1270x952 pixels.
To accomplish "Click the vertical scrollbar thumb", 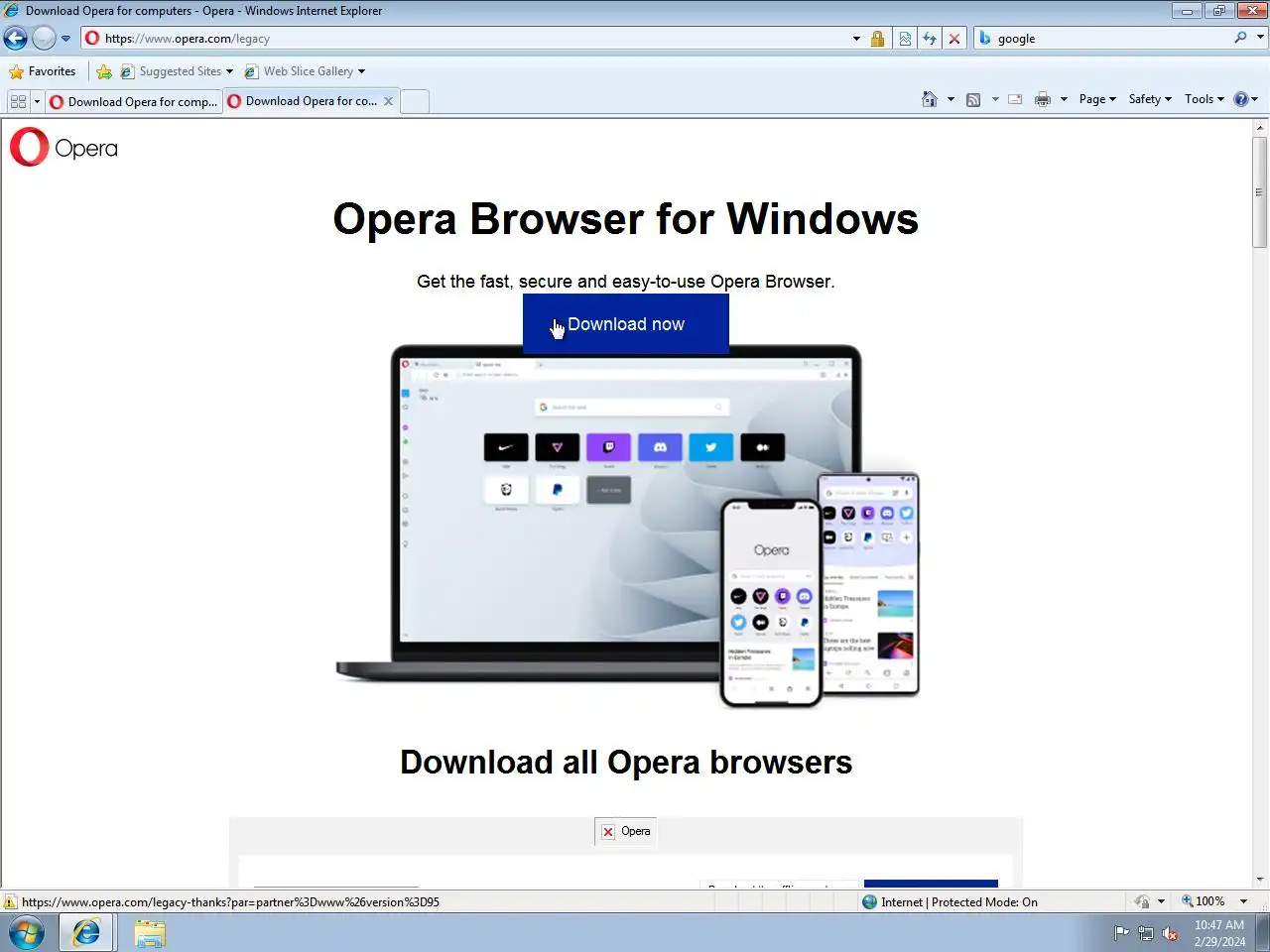I will 1260,191.
